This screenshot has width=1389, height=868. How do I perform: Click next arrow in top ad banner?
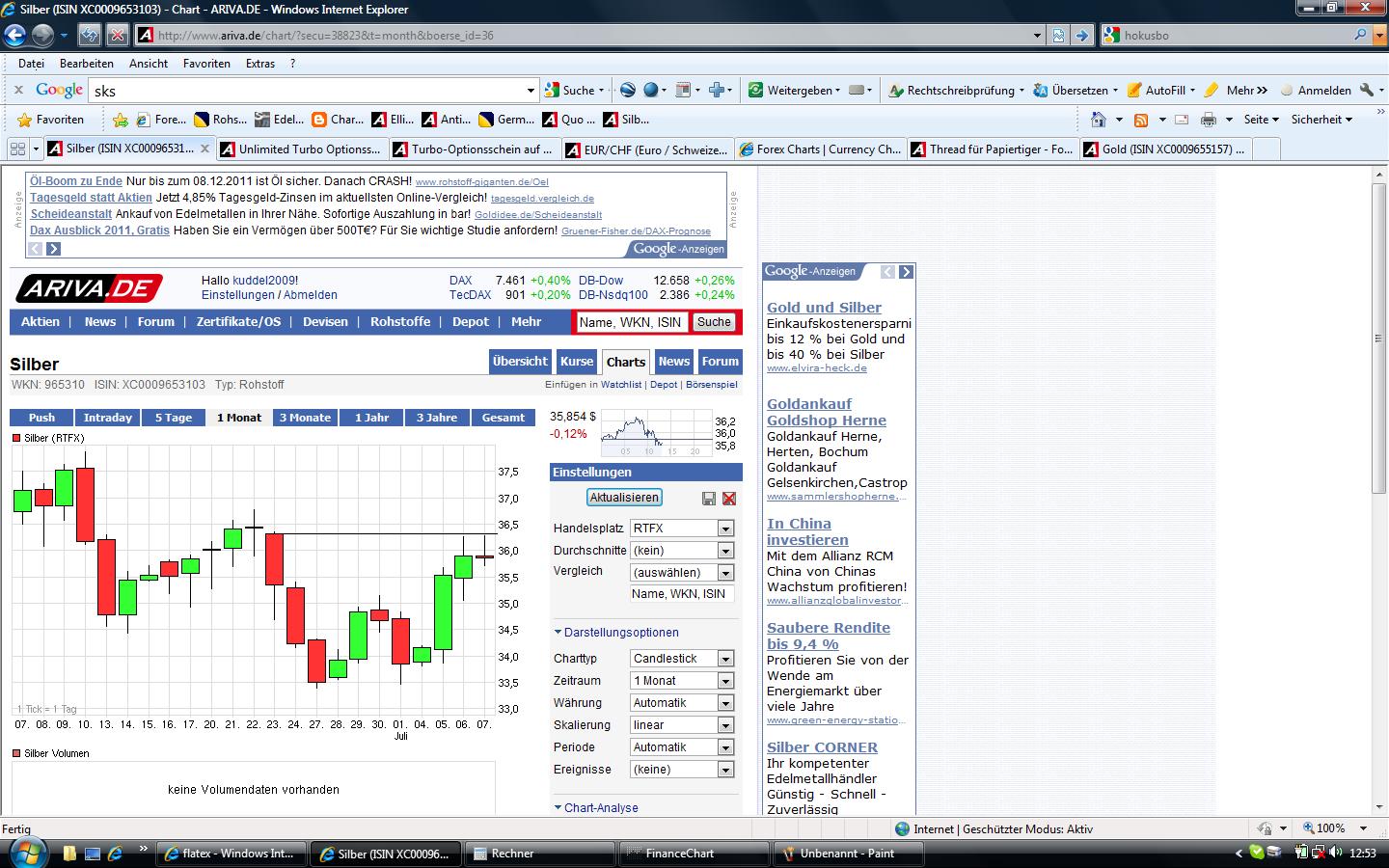54,249
